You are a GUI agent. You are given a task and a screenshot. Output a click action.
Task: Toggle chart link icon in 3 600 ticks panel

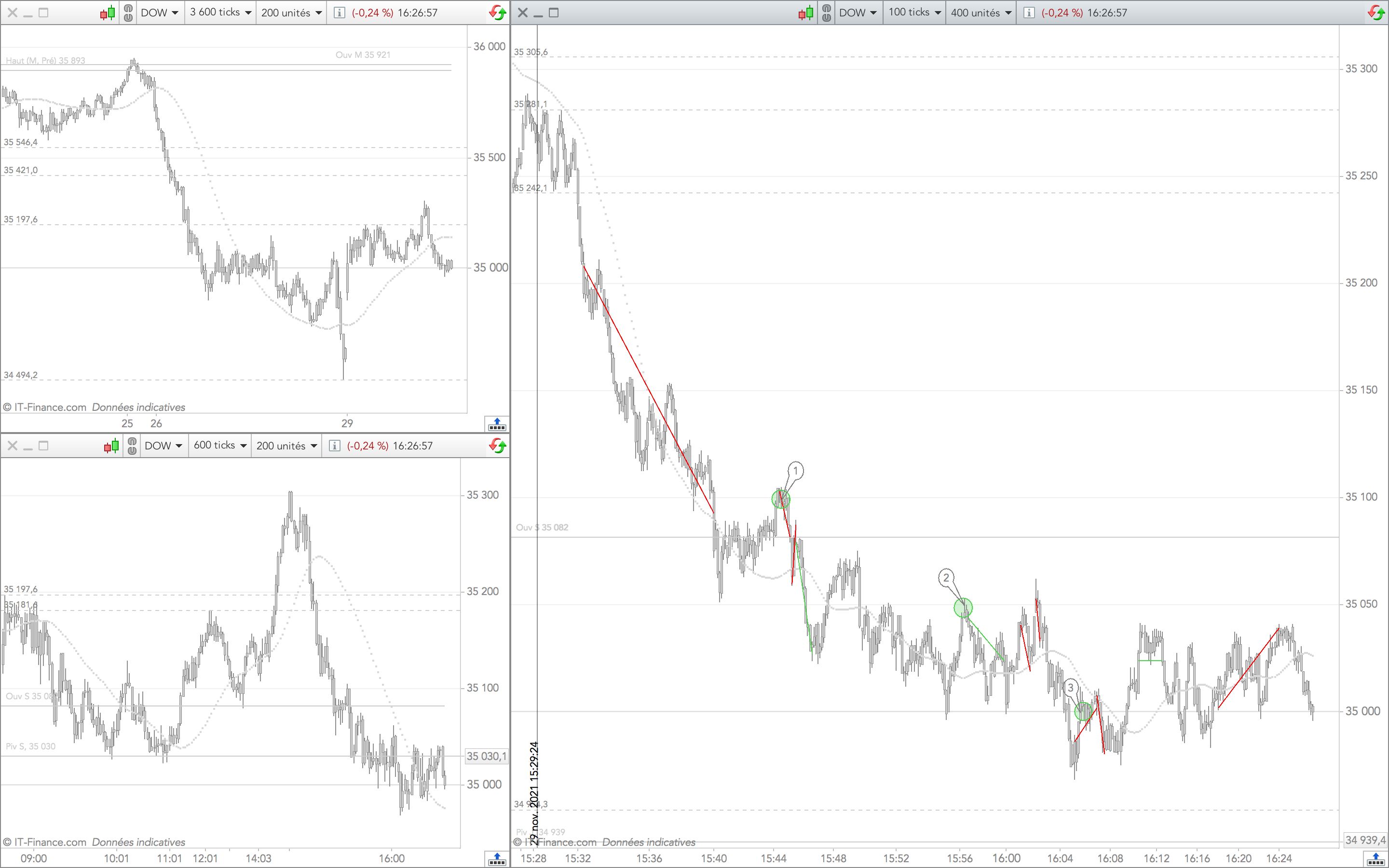128,13
